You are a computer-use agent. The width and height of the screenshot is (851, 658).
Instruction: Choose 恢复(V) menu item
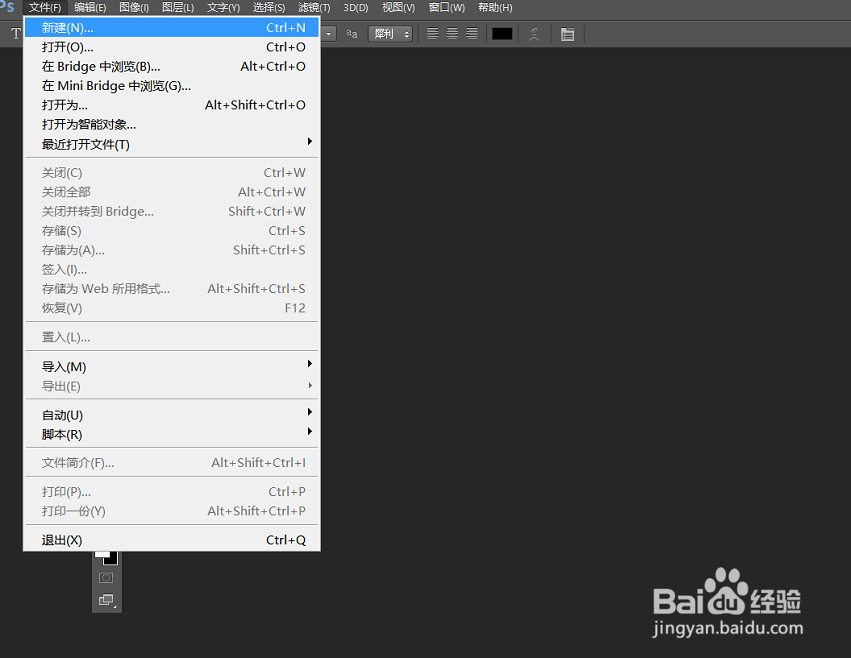click(x=170, y=308)
